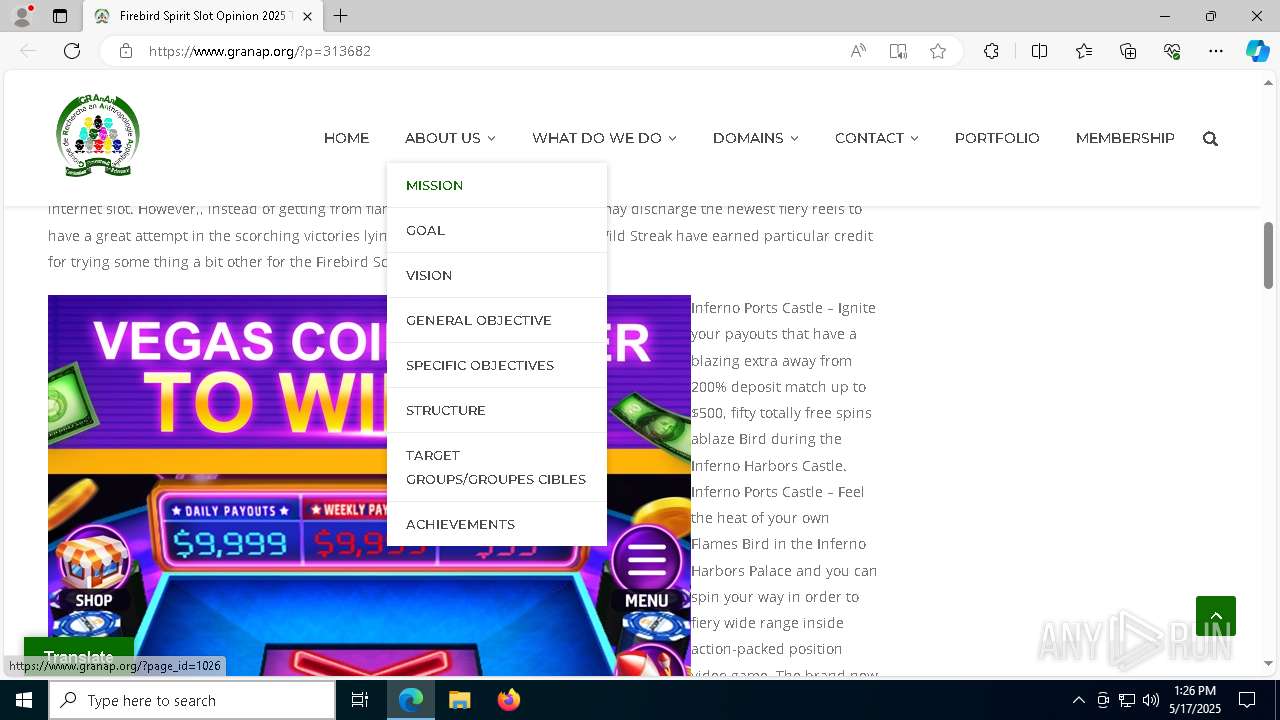This screenshot has height=720, width=1280.
Task: Open Immersive Reader icon
Action: point(898,51)
